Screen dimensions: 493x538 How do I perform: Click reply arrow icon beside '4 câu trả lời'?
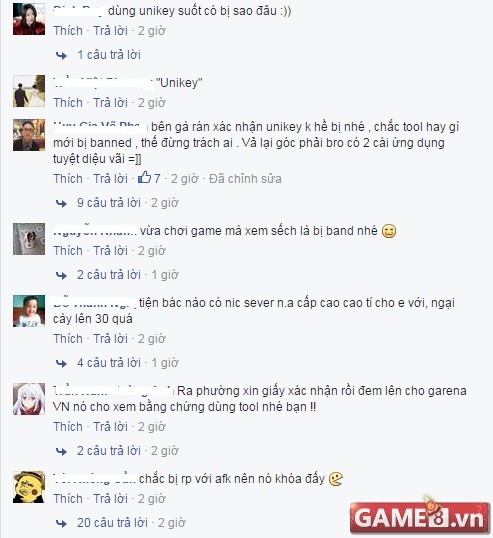pos(61,363)
